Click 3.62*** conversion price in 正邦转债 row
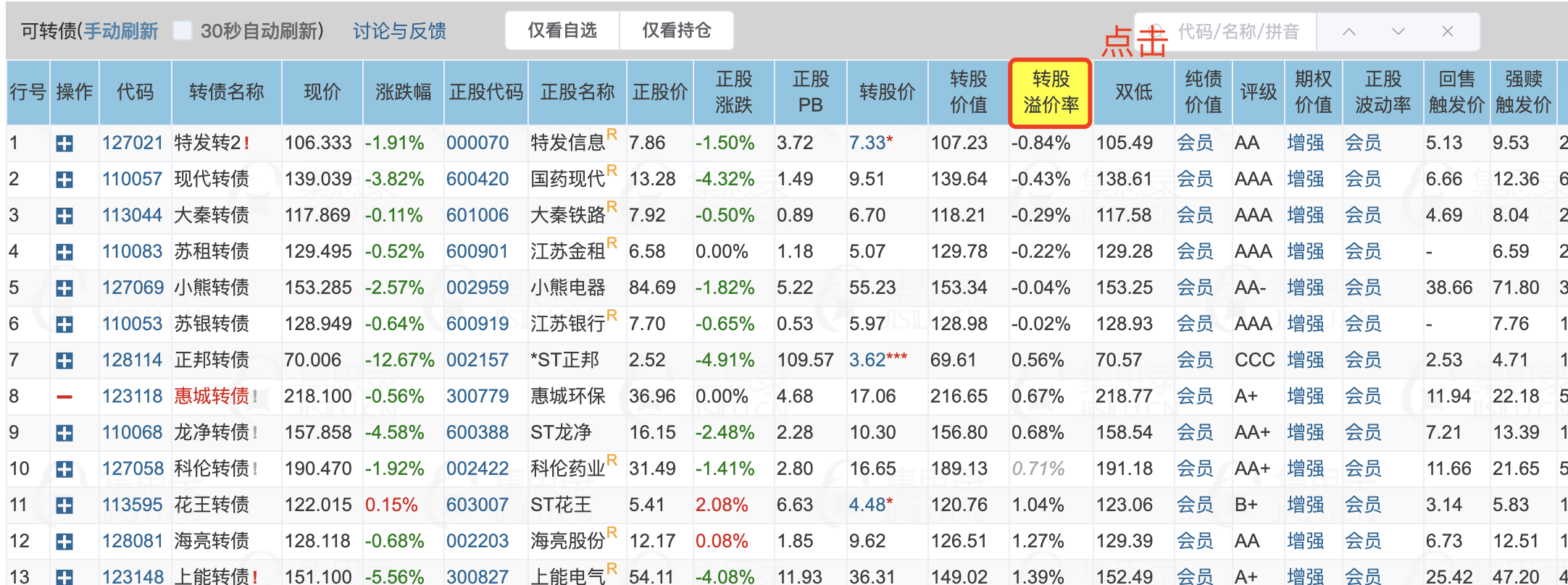 pos(878,360)
